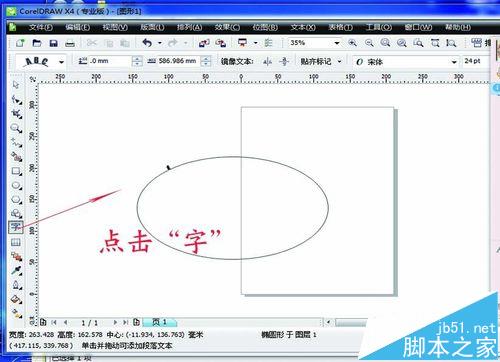500x362 pixels.
Task: Go to last page in navigator
Action: point(125,322)
